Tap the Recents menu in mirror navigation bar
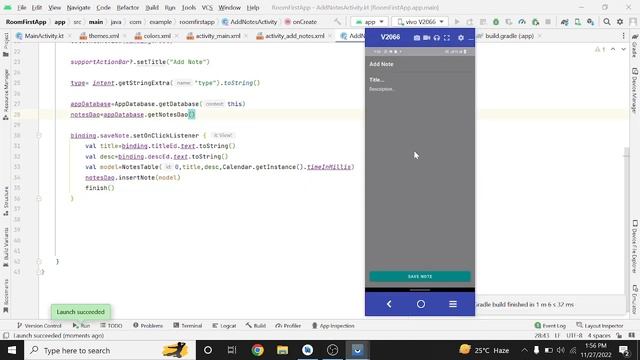Screen dimensions: 640x360 [x=453, y=304]
